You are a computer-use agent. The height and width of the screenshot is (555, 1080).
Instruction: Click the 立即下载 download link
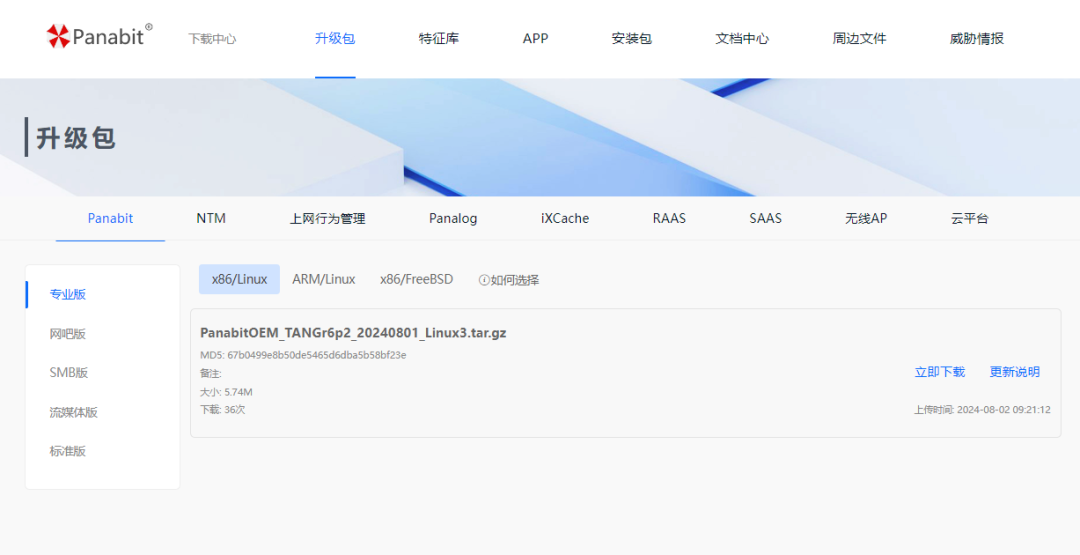pos(939,372)
